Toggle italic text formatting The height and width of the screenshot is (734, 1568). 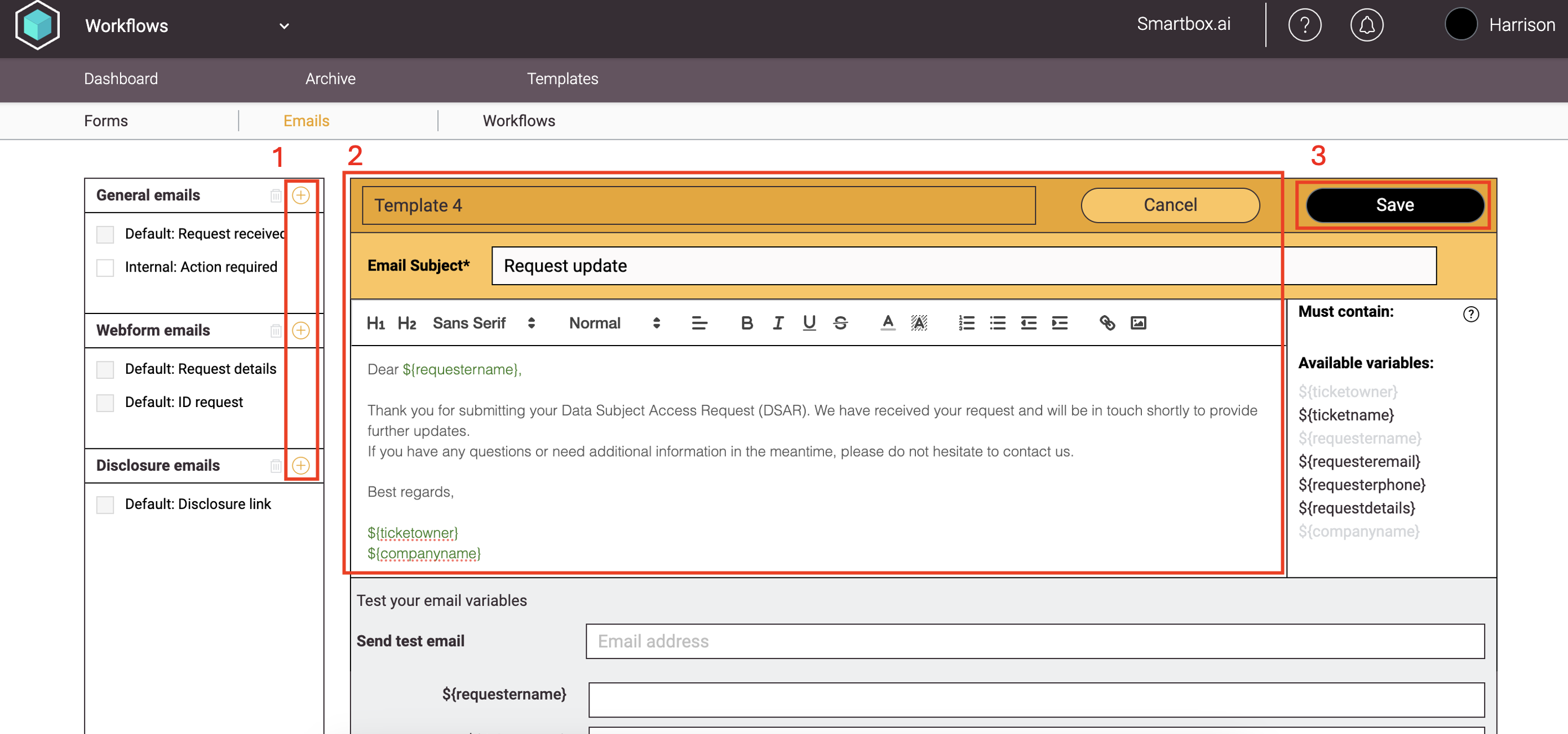tap(777, 323)
